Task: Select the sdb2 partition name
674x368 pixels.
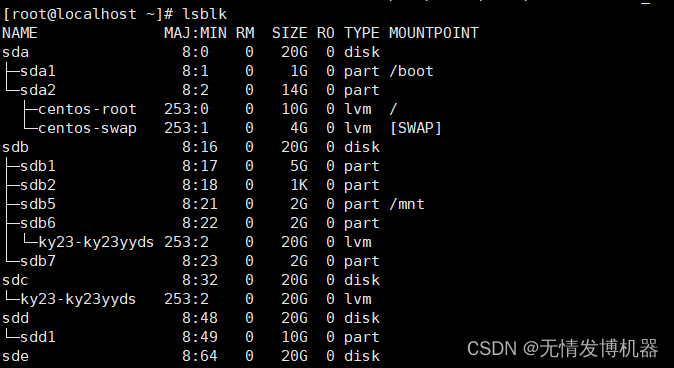Action: (x=38, y=185)
